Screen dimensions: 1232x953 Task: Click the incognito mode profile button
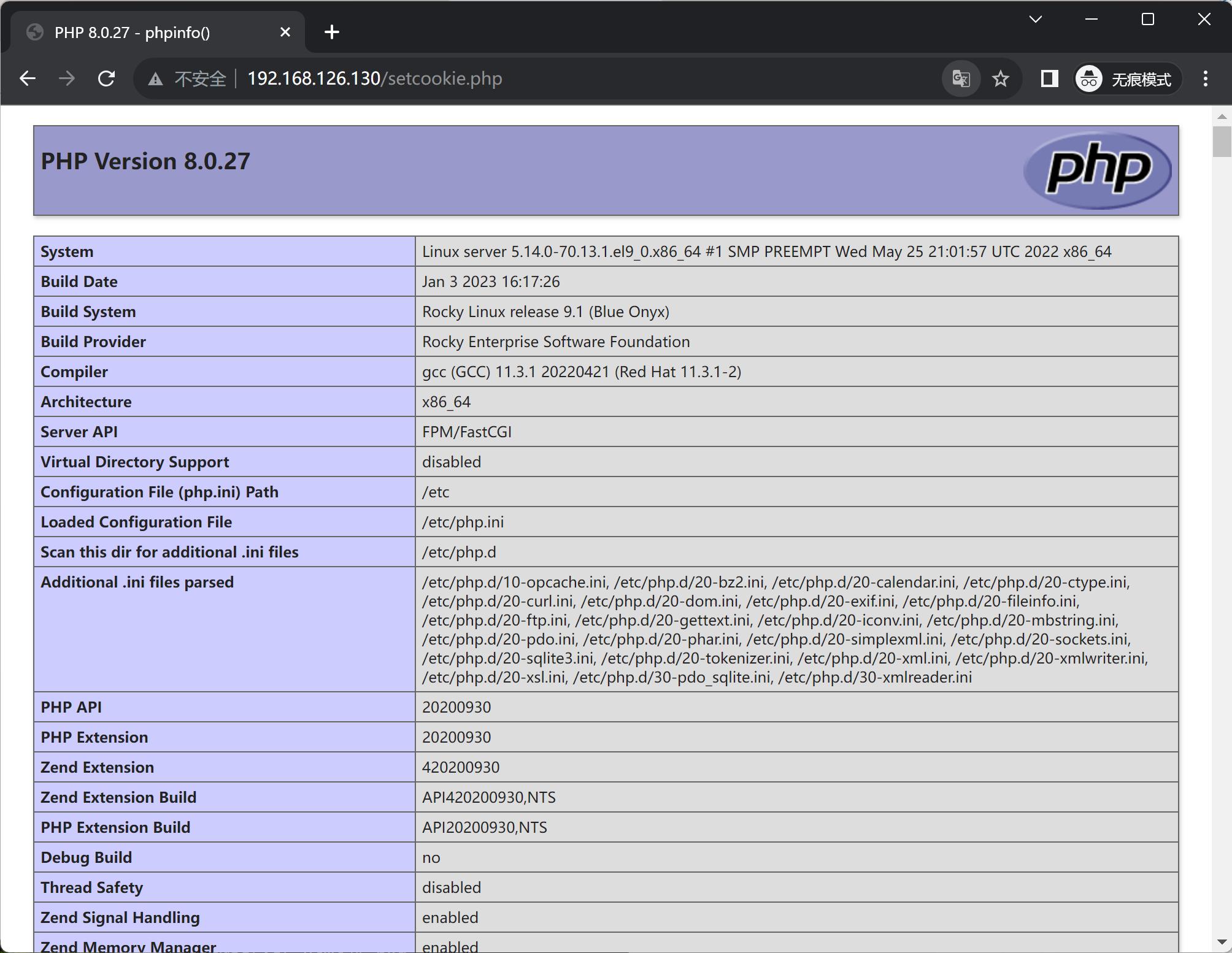pos(1127,79)
